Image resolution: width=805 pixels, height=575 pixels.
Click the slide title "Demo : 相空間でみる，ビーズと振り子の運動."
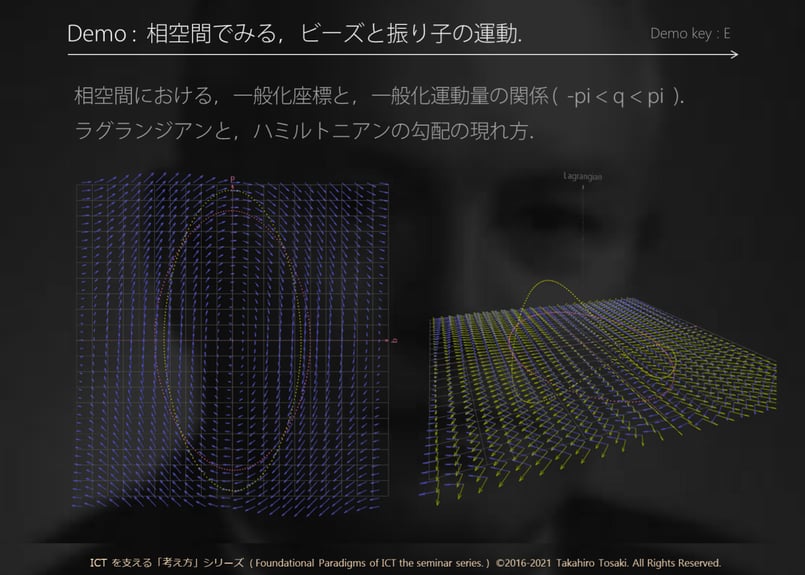[295, 33]
